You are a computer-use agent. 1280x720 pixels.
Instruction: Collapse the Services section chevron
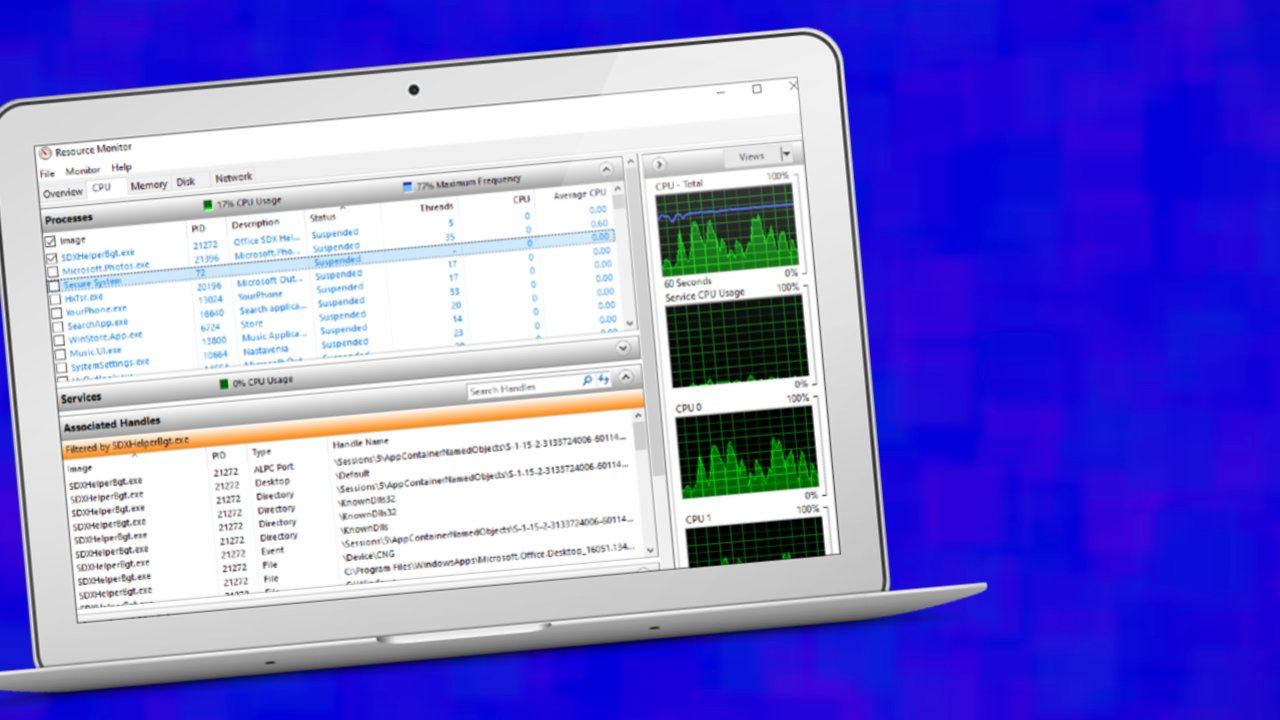(x=626, y=377)
